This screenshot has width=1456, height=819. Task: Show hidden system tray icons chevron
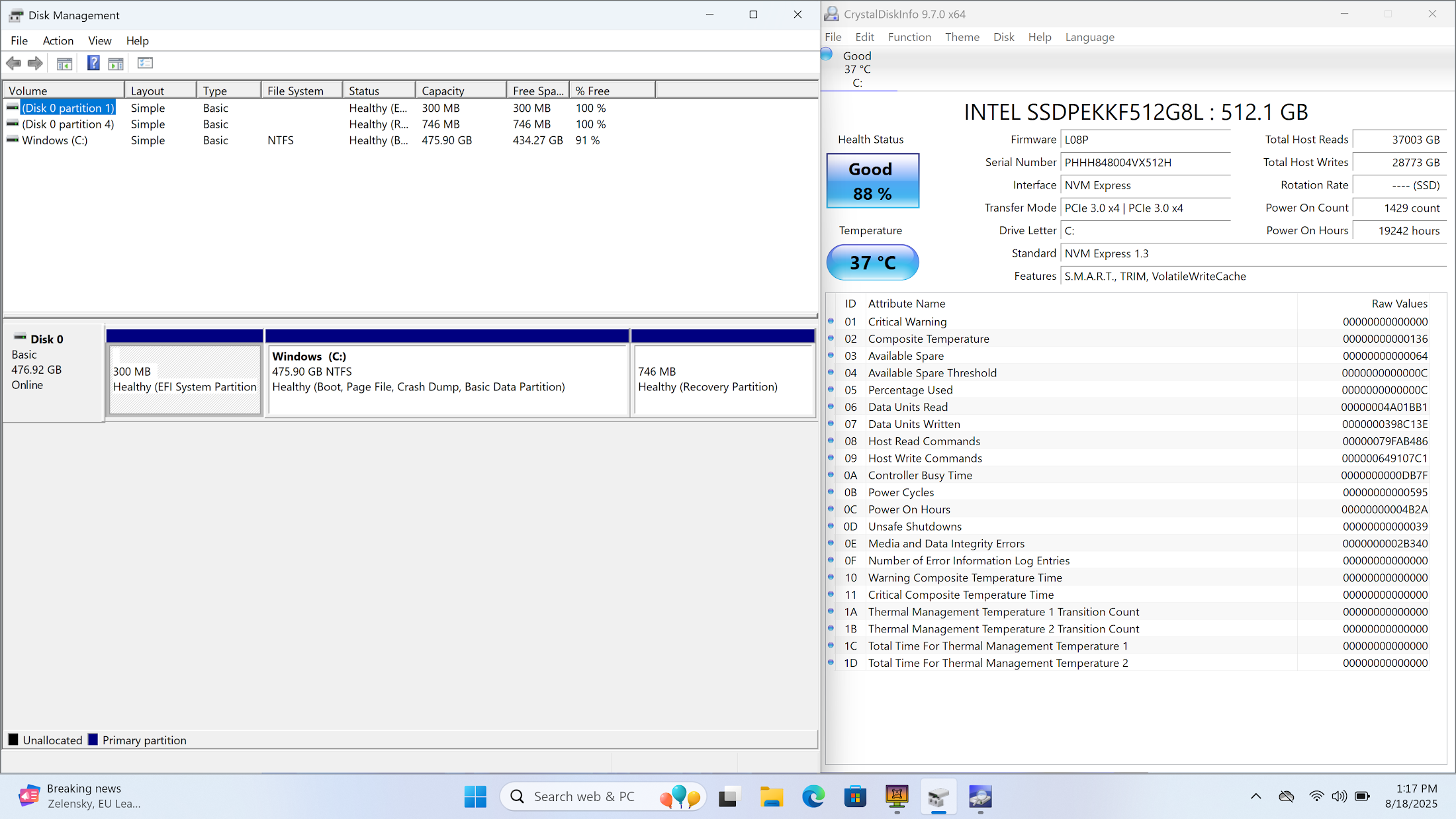(1255, 797)
